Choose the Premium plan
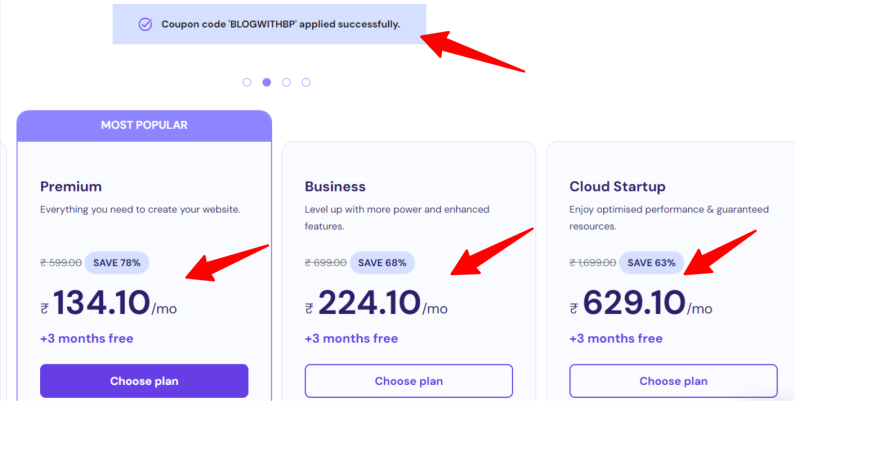This screenshot has width=884, height=461. click(x=144, y=381)
